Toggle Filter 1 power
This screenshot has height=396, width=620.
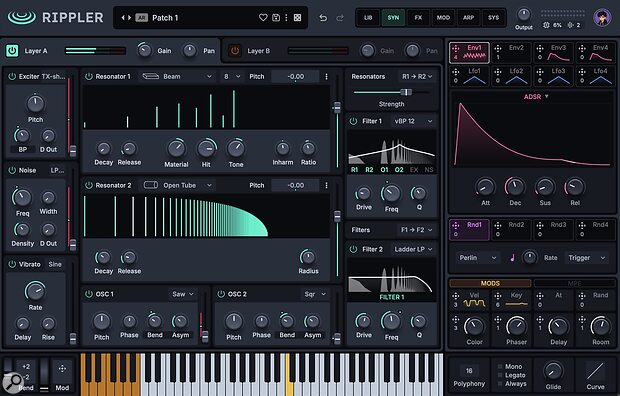click(353, 121)
